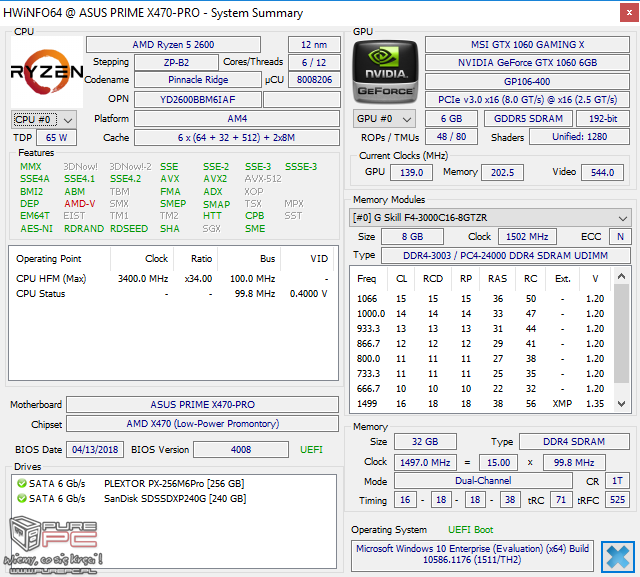Expand the G Skill memory module dropdown
This screenshot has width=640, height=577.
pos(490,218)
